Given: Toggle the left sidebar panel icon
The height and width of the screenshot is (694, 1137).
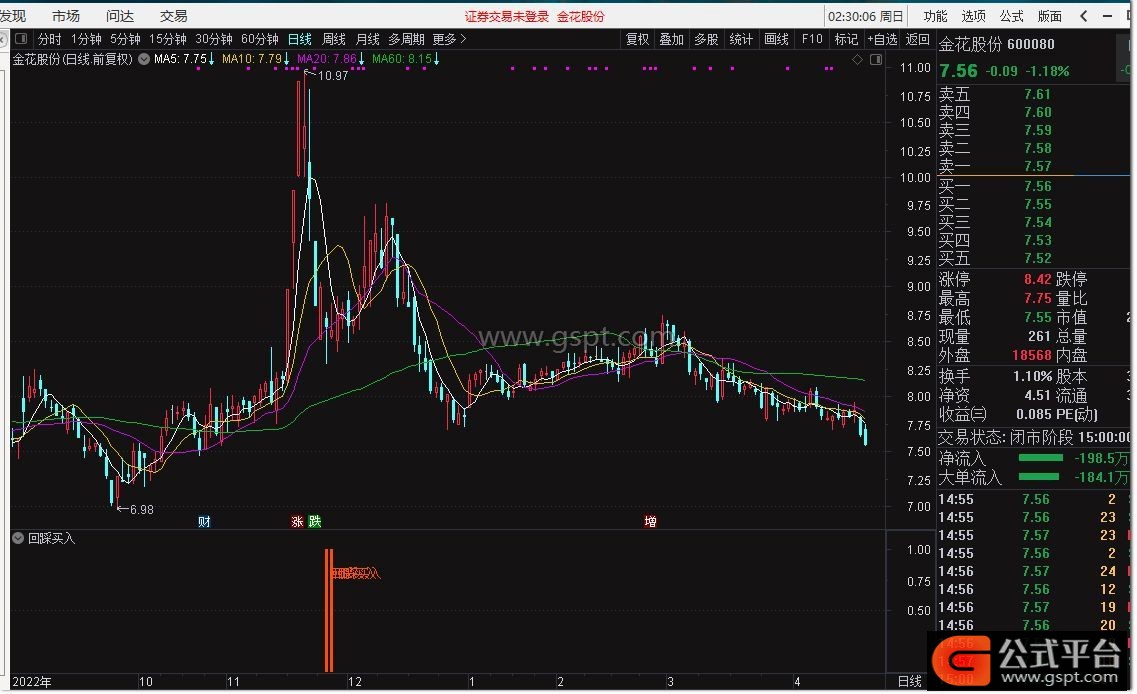Looking at the screenshot, I should 21,39.
